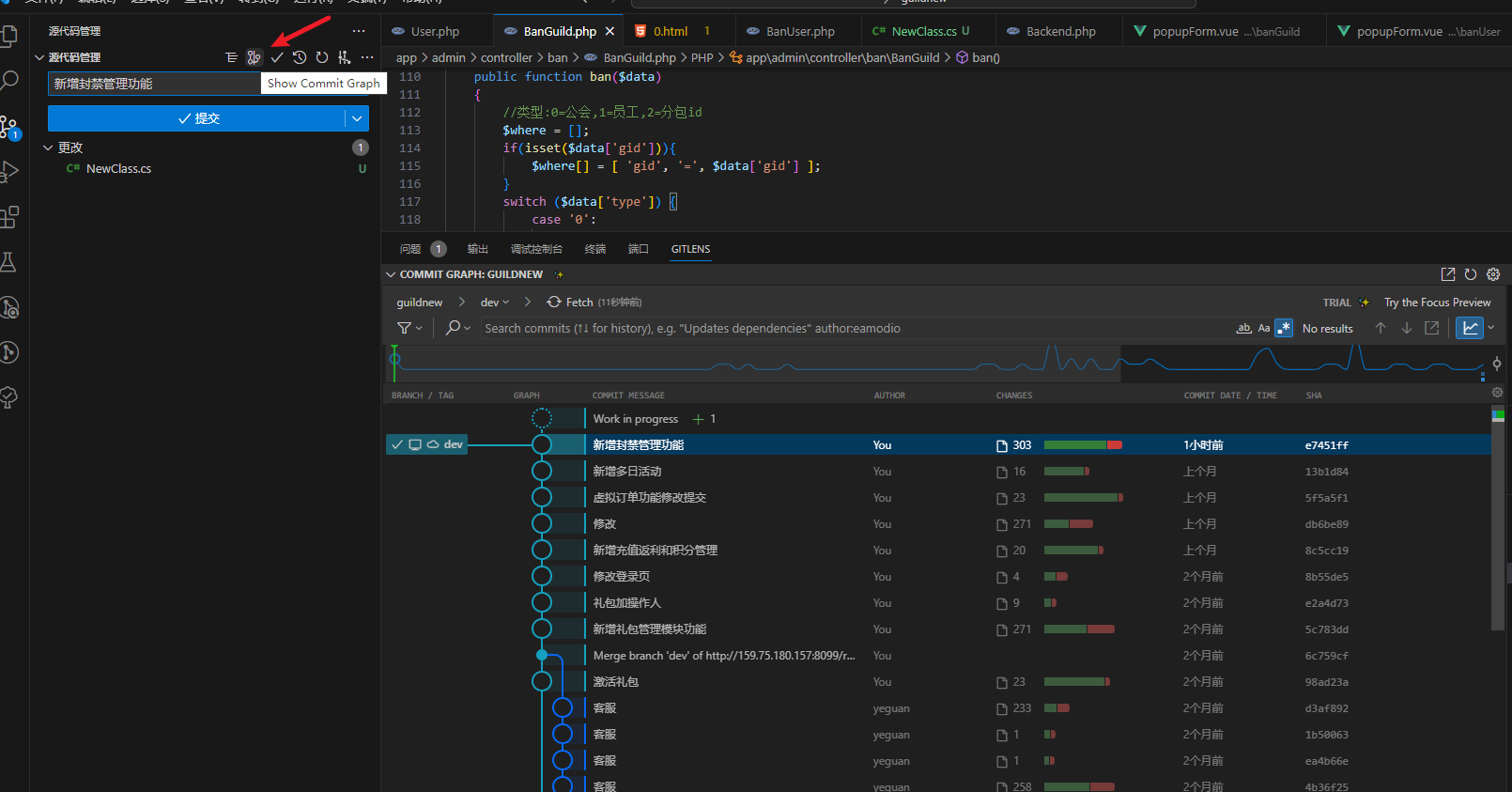Open the Explorer view in activity bar
The image size is (1512, 792).
click(9, 36)
